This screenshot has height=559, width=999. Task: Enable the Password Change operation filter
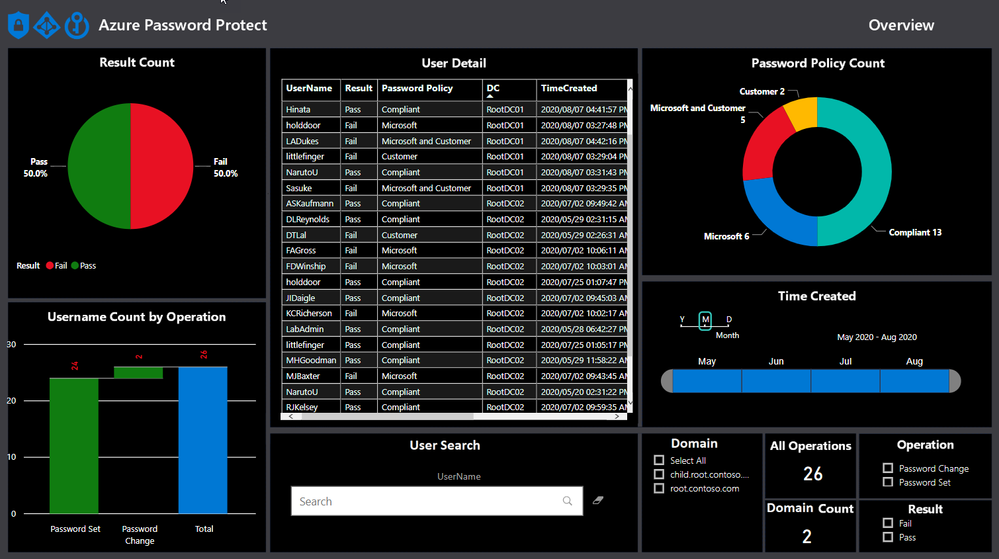888,468
